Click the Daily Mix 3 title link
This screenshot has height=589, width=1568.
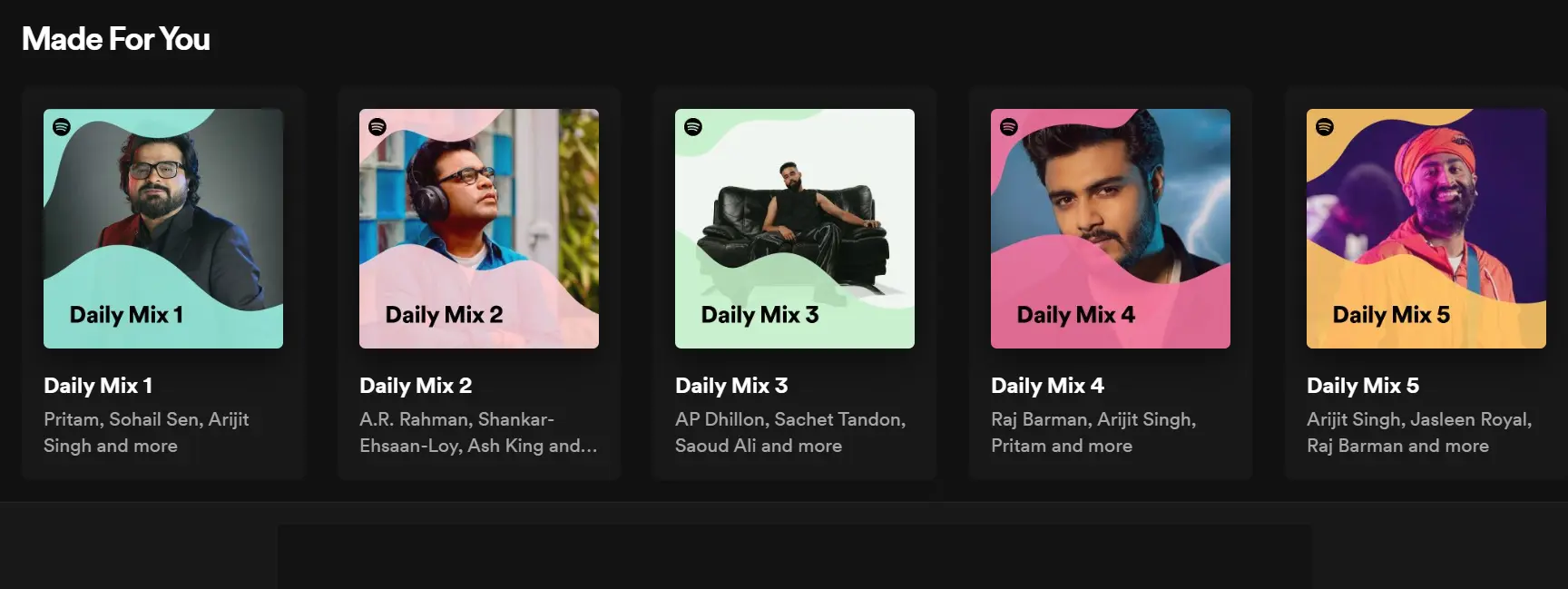tap(731, 386)
